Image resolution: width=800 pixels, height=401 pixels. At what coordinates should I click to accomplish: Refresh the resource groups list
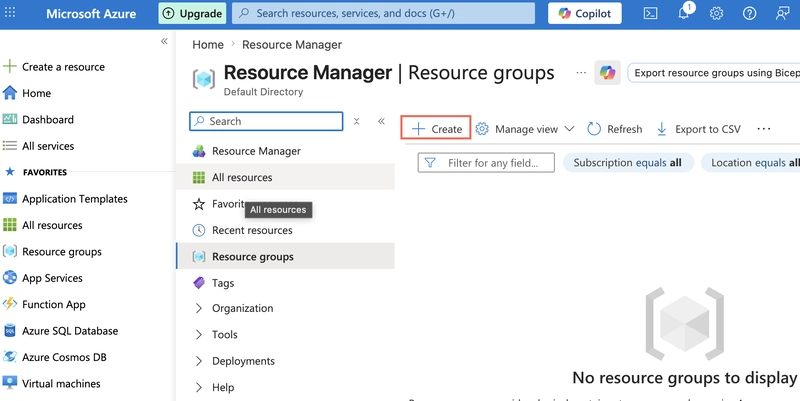[615, 129]
